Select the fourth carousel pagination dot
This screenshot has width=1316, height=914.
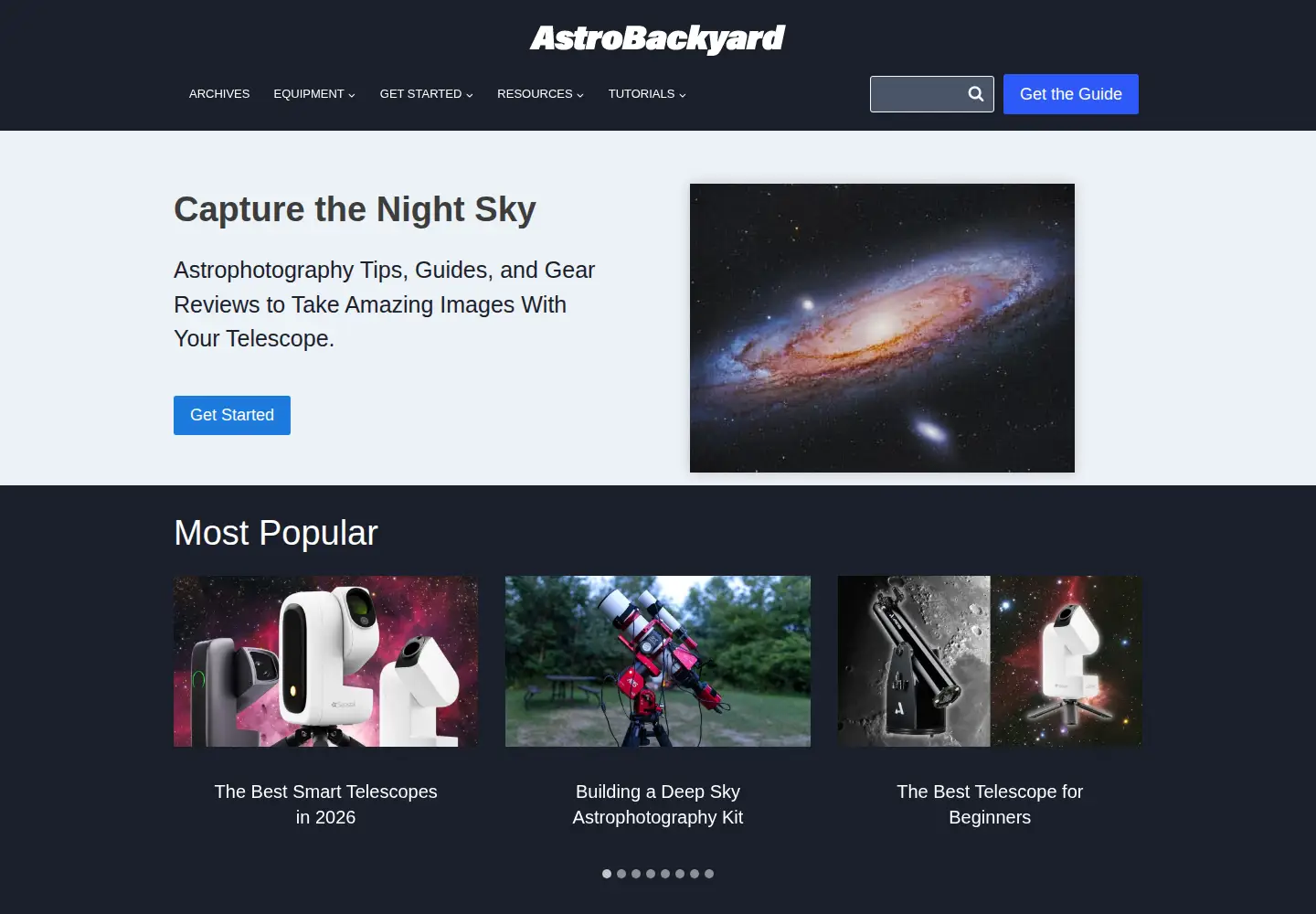651,874
